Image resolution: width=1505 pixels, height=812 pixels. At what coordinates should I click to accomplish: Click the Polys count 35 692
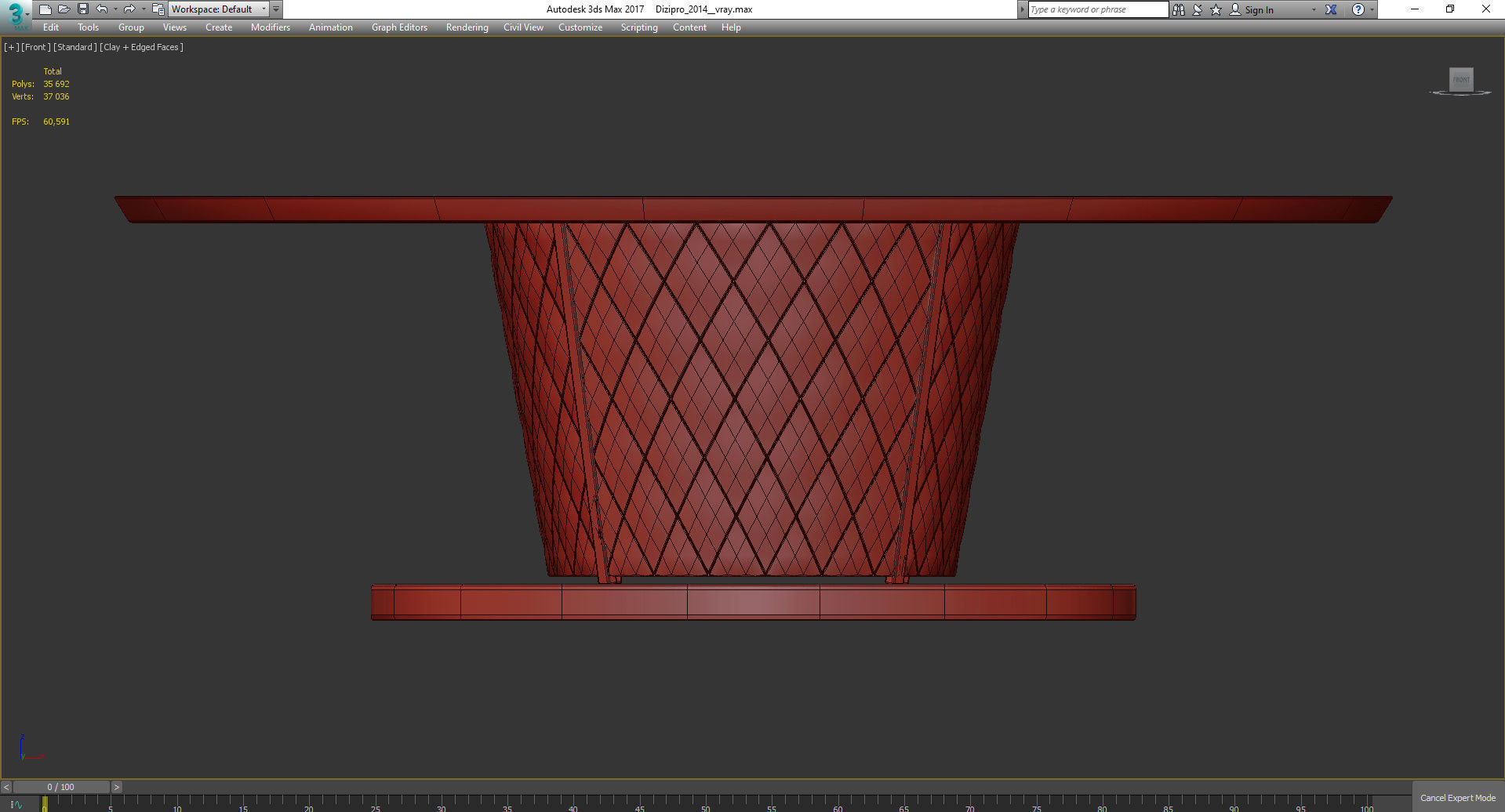(x=56, y=84)
